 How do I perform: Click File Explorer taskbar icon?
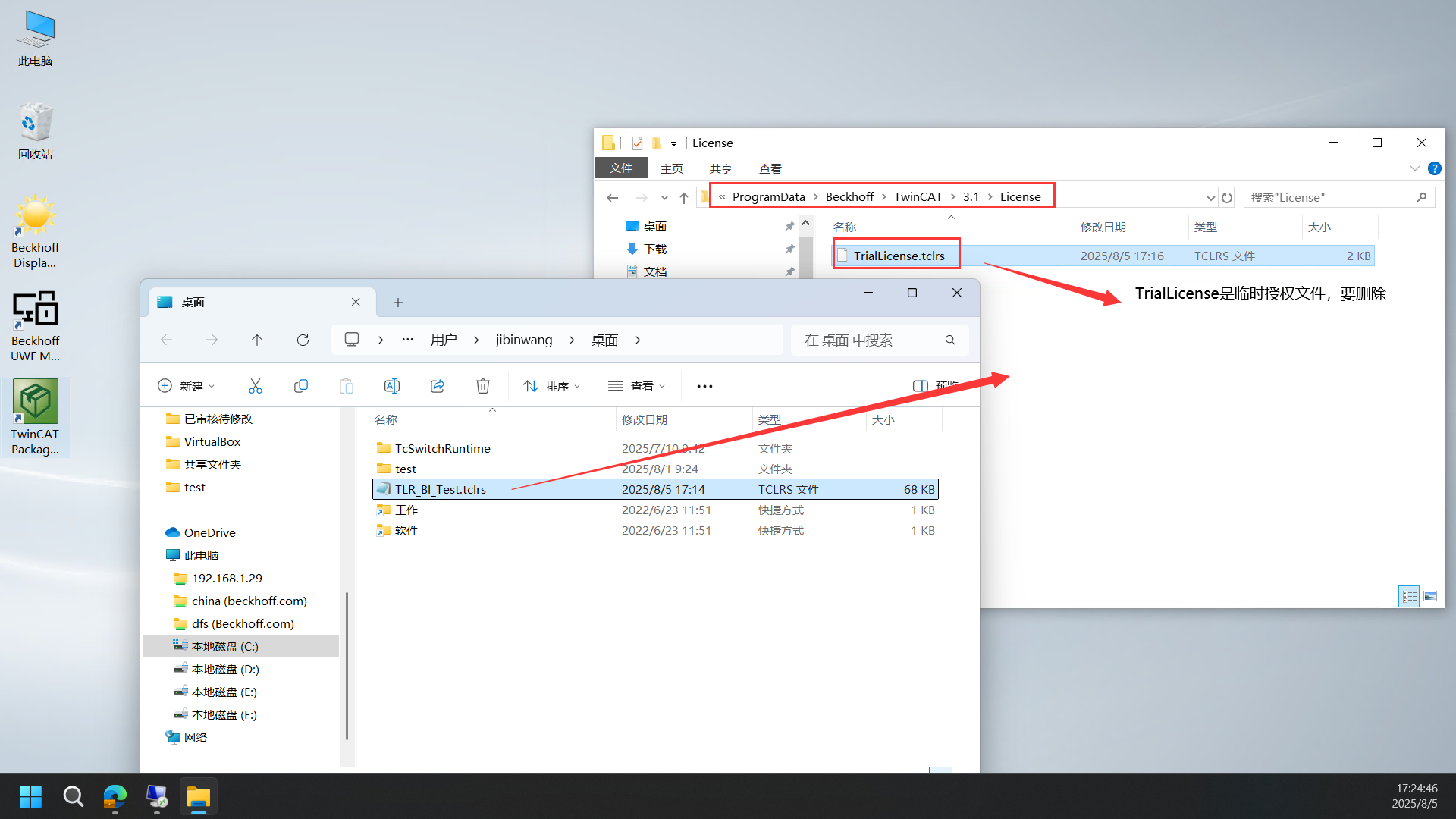pos(199,796)
